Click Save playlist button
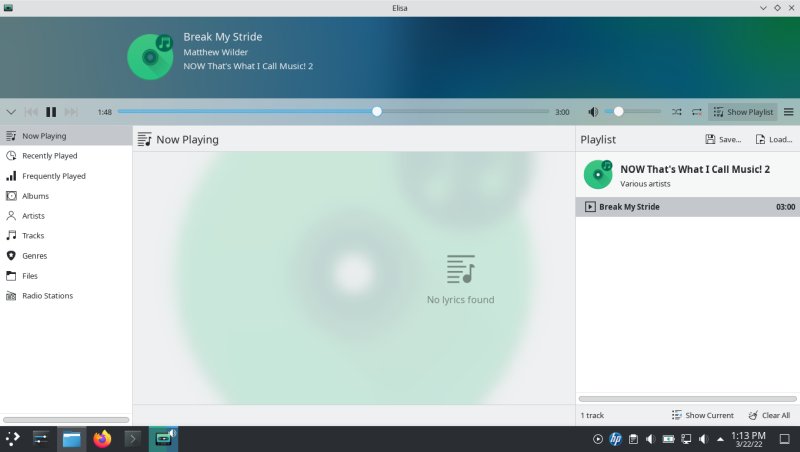This screenshot has height=452, width=800. pos(723,140)
